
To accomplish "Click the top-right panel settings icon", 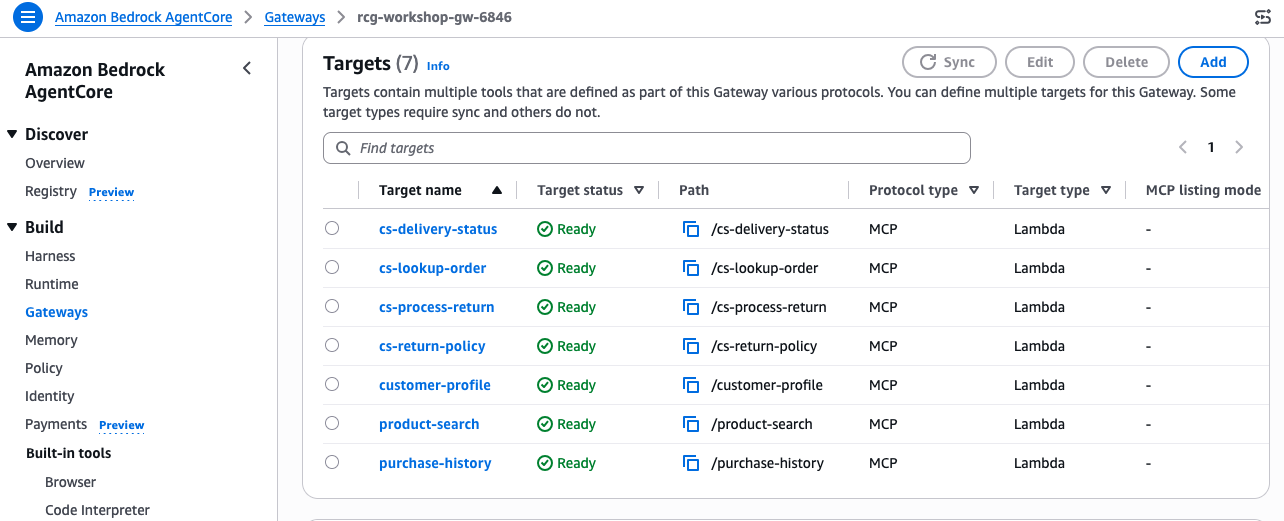I will pyautogui.click(x=1263, y=17).
